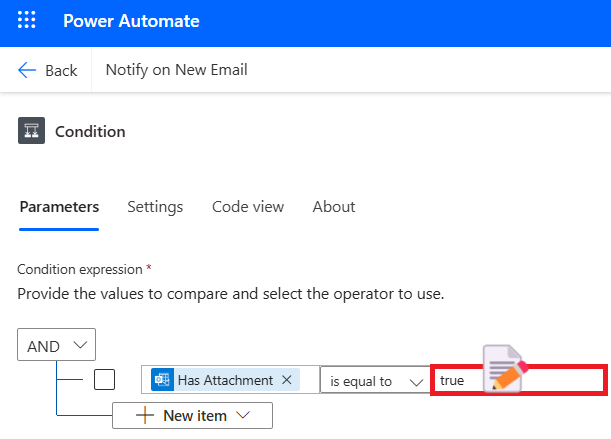Click the Condition action icon
Image resolution: width=611 pixels, height=439 pixels.
[31, 132]
